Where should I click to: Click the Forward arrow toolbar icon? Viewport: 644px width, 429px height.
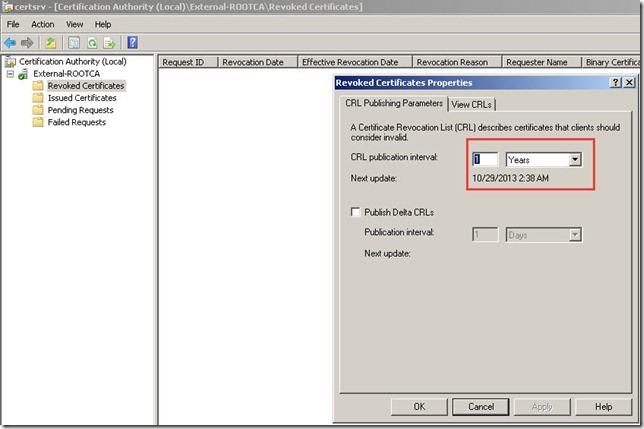(x=27, y=42)
